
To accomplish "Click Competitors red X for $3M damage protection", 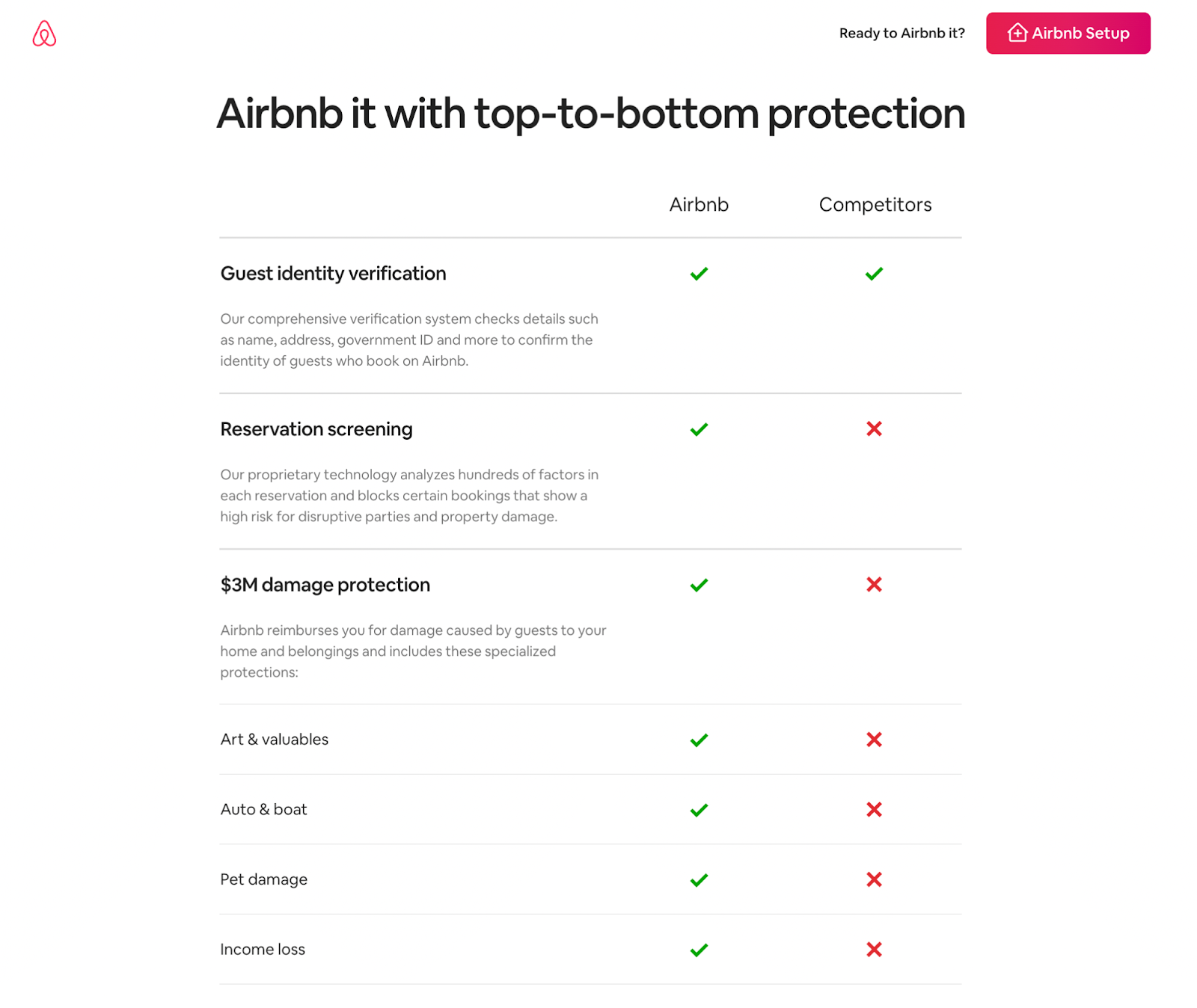I will pos(874,584).
